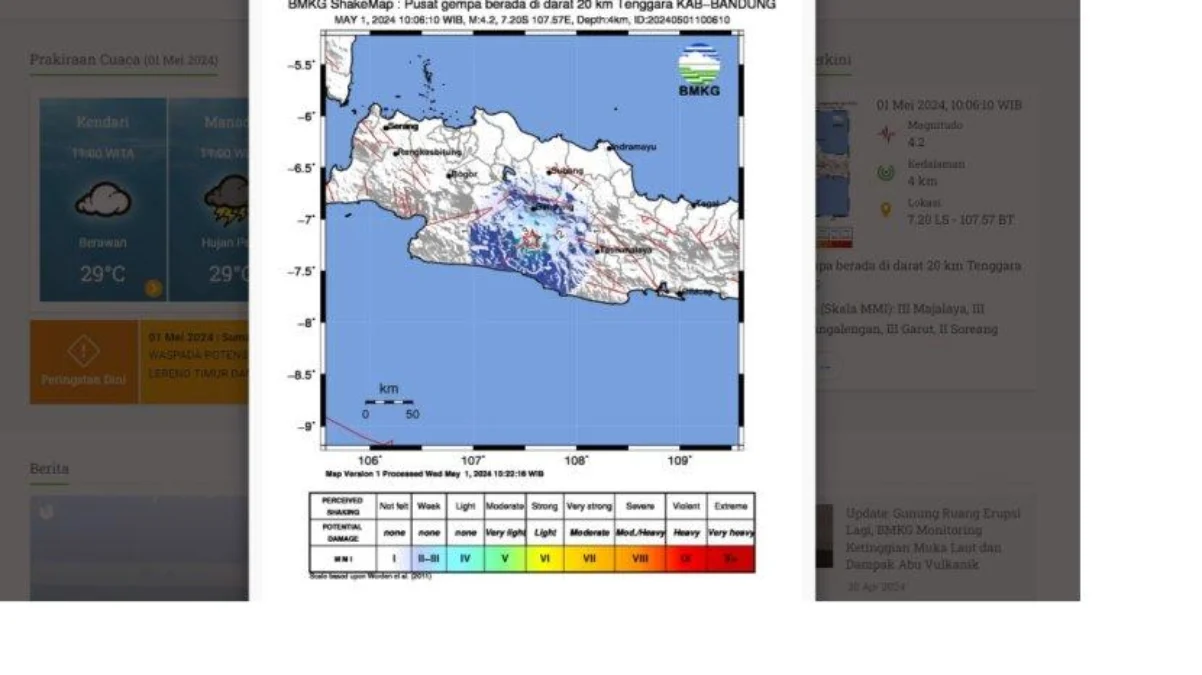The width and height of the screenshot is (1202, 675).
Task: Click the epicenter star on the shakemap
Action: [533, 238]
